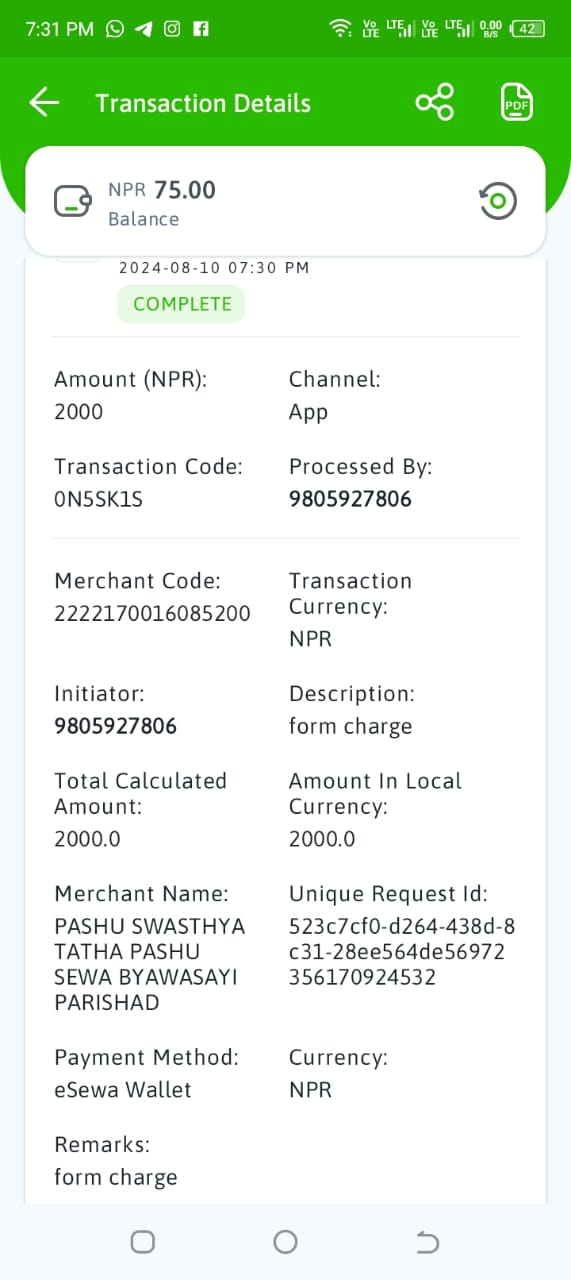Tap the merchant code 222170016085200
The height and width of the screenshot is (1280, 571).
[x=152, y=613]
